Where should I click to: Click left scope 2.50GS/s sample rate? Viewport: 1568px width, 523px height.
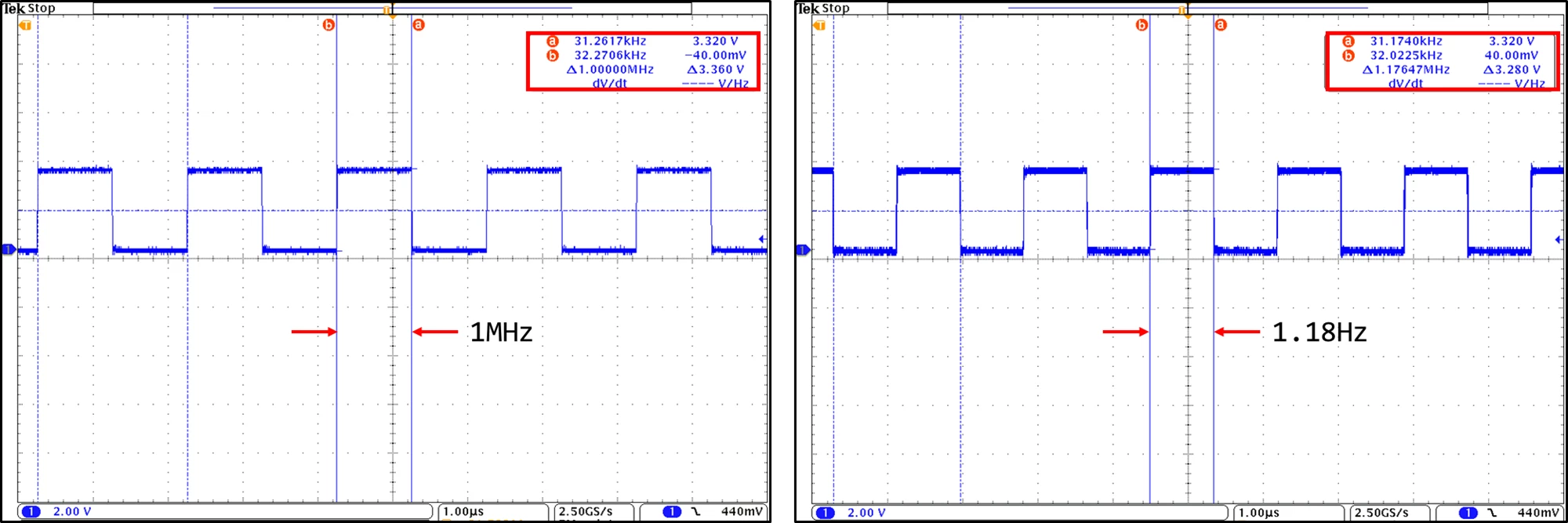[586, 511]
